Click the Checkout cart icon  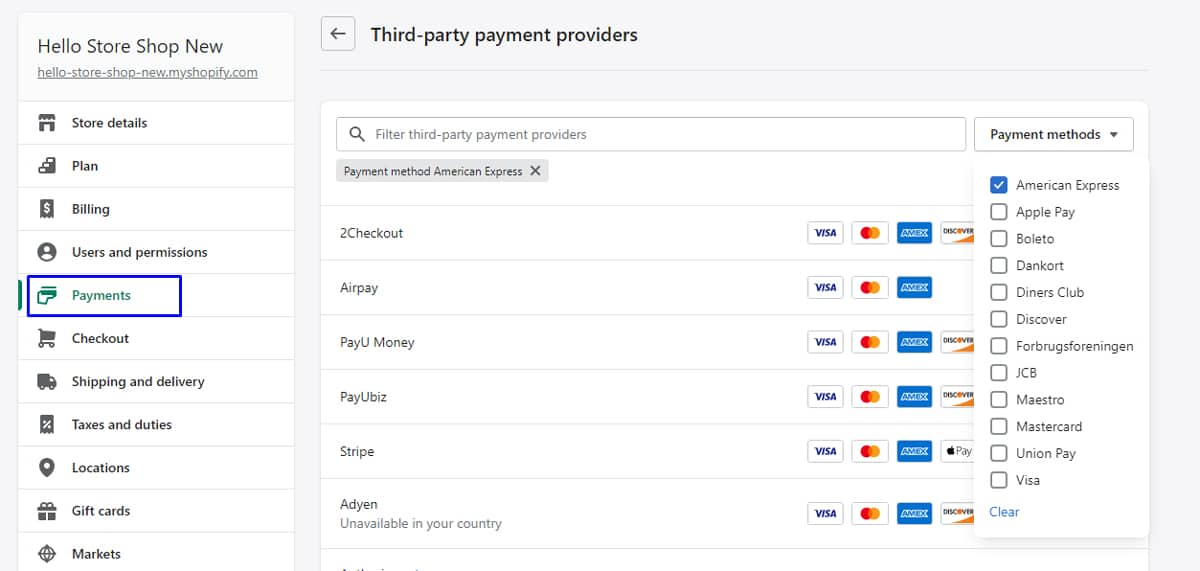coord(46,338)
